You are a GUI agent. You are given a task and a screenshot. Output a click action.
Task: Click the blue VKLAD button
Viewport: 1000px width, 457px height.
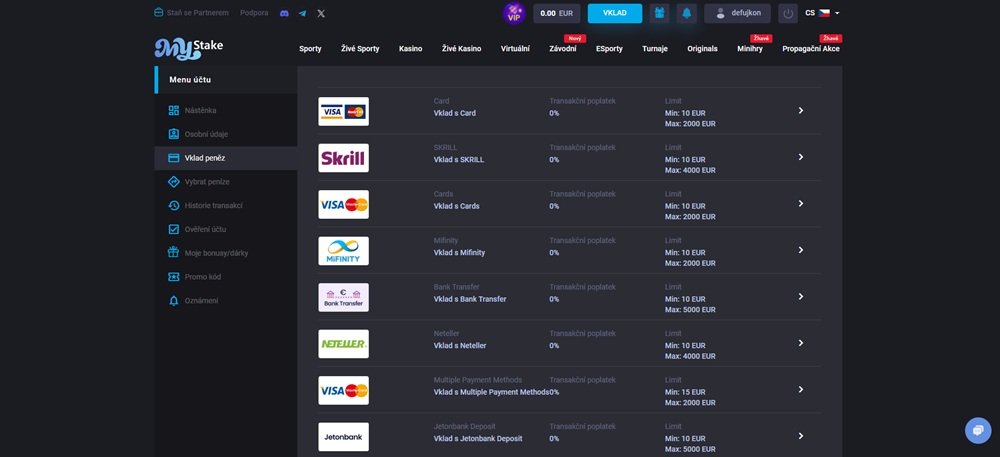pos(615,13)
